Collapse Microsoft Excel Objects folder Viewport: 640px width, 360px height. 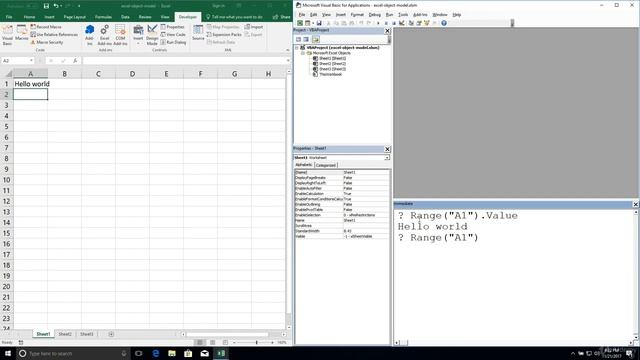coord(303,53)
